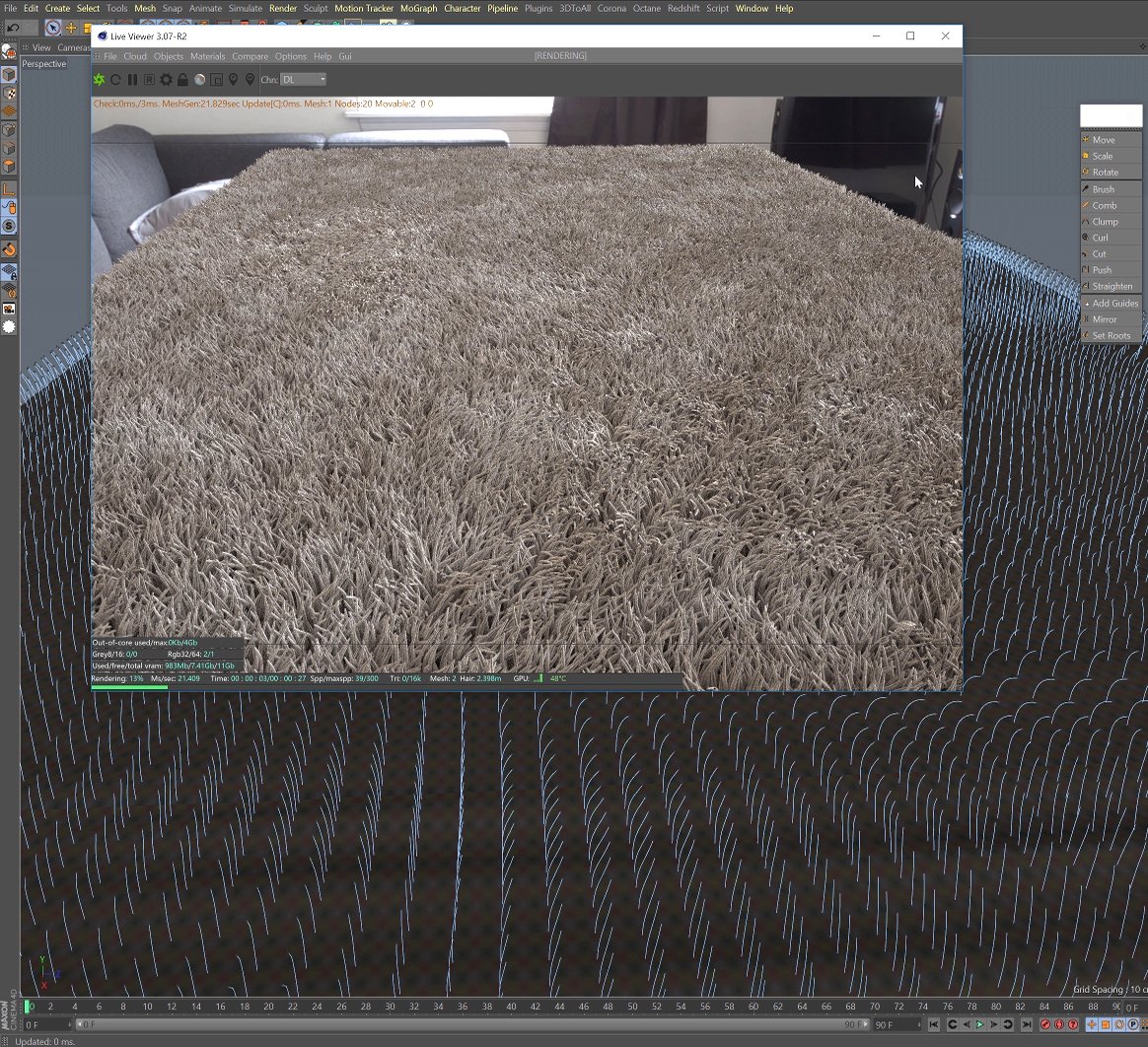Switch to Points mode icon
Image resolution: width=1148 pixels, height=1047 pixels.
coord(9,129)
